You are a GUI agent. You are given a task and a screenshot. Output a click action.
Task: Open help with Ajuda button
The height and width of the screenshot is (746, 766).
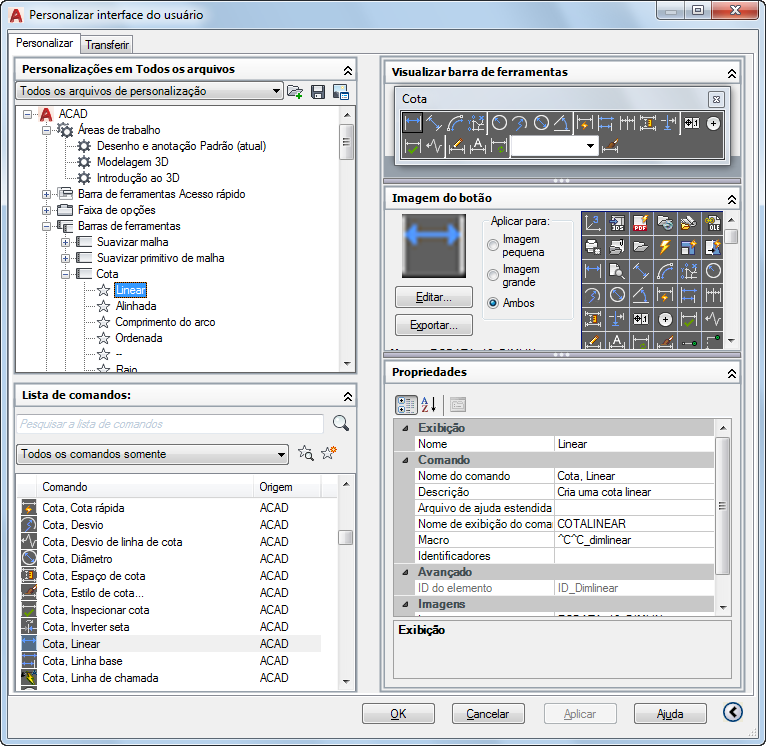pos(670,713)
